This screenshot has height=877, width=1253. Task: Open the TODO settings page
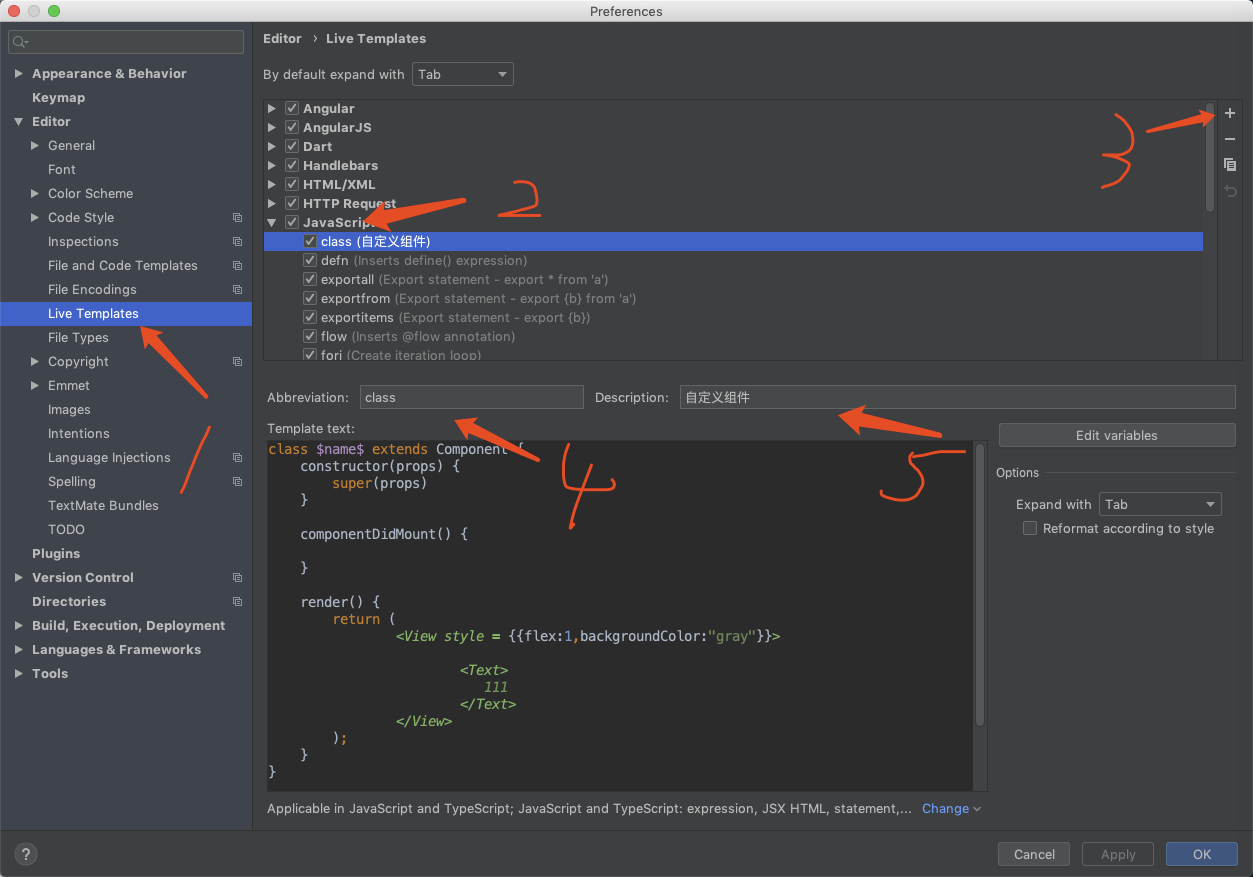[x=66, y=529]
